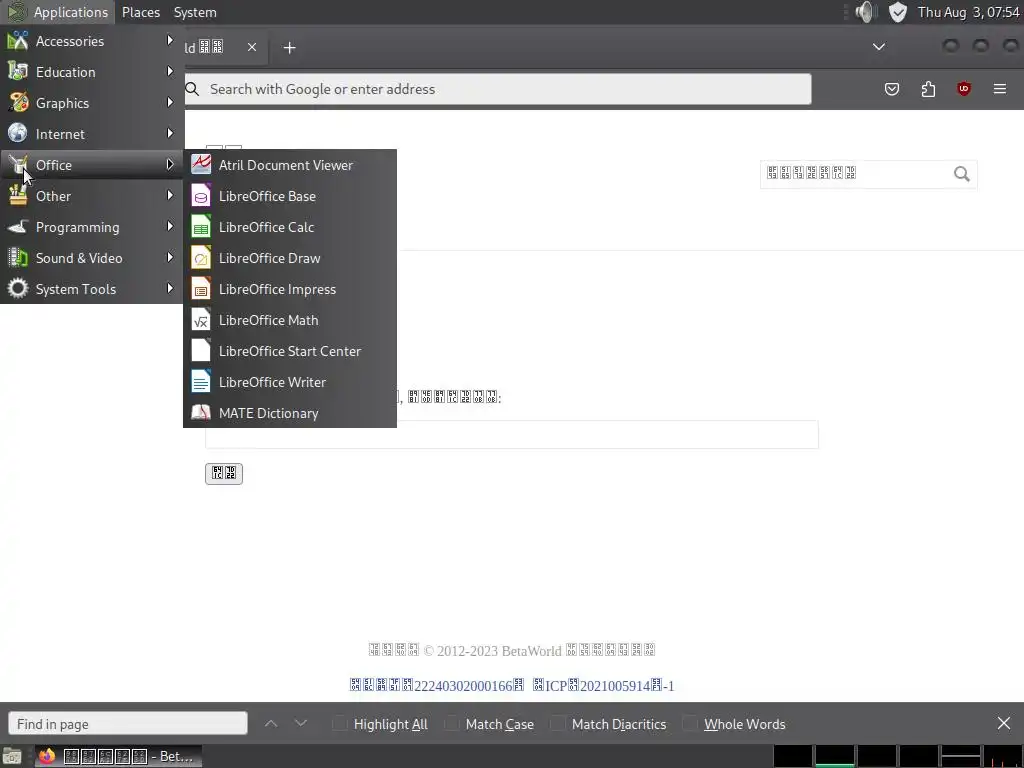Expand the Other submenu arrow
Image resolution: width=1024 pixels, height=768 pixels.
[170, 195]
